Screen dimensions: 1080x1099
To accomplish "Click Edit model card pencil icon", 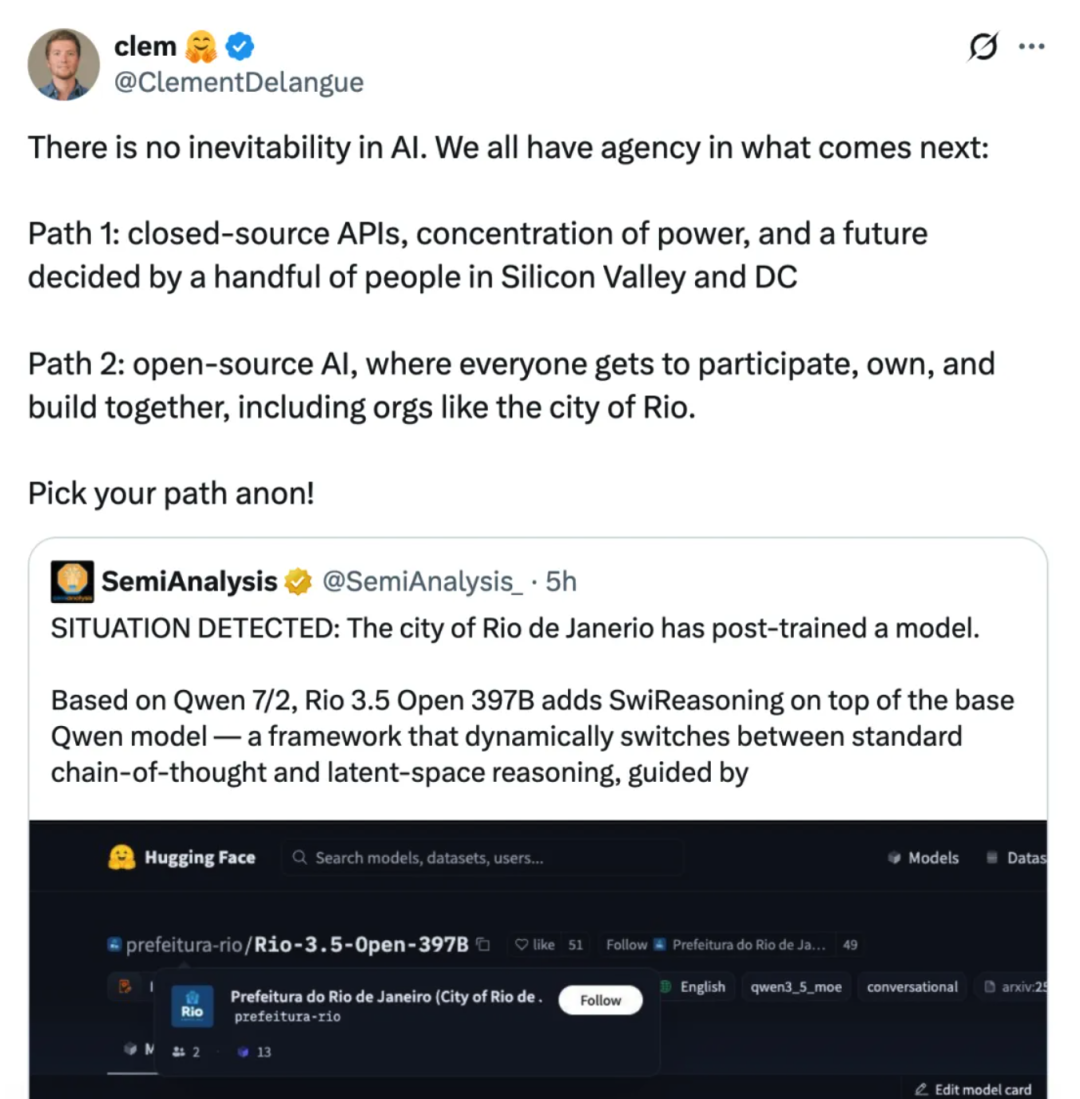I will [921, 1089].
